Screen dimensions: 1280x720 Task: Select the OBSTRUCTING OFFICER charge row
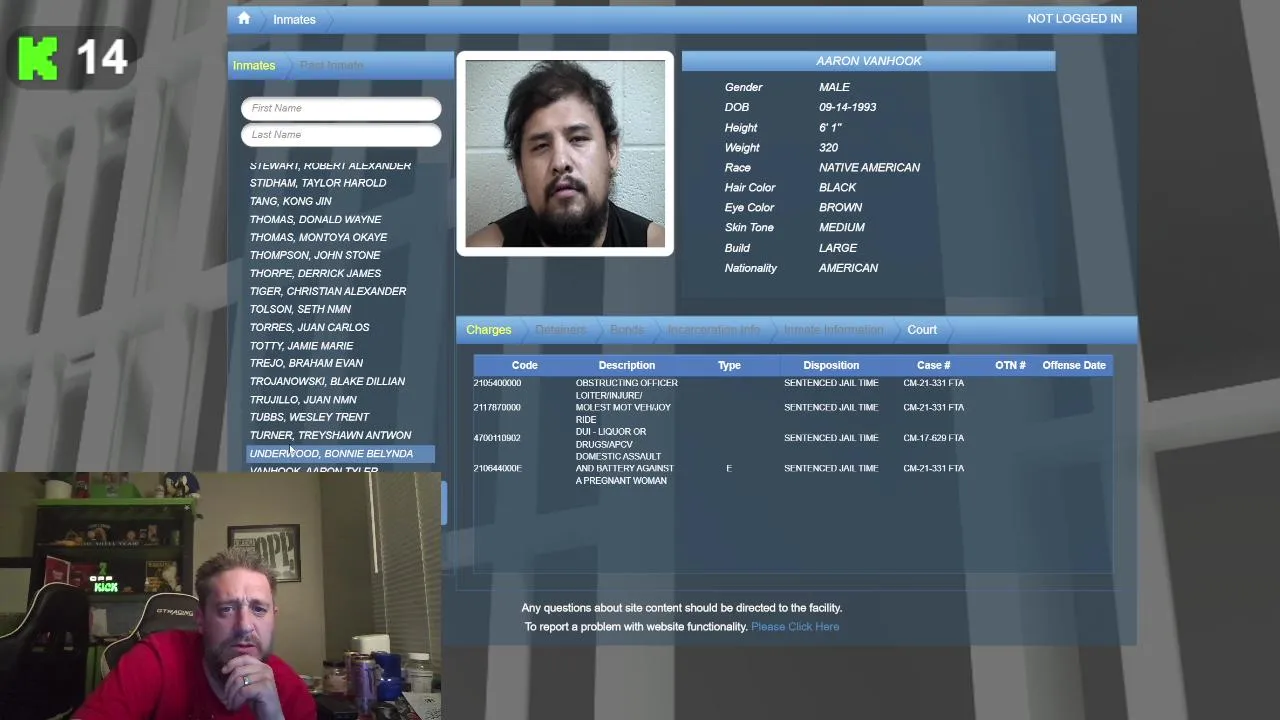pos(792,383)
